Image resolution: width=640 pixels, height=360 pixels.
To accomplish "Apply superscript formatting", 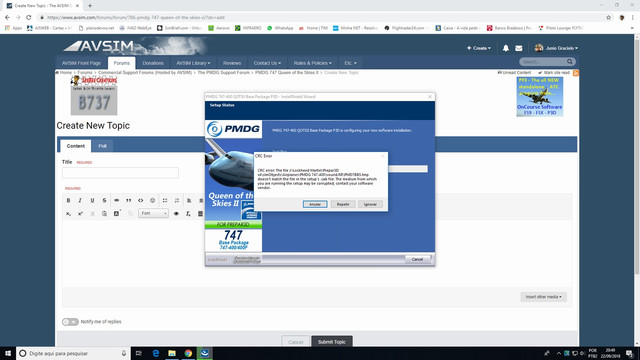I will (80, 213).
